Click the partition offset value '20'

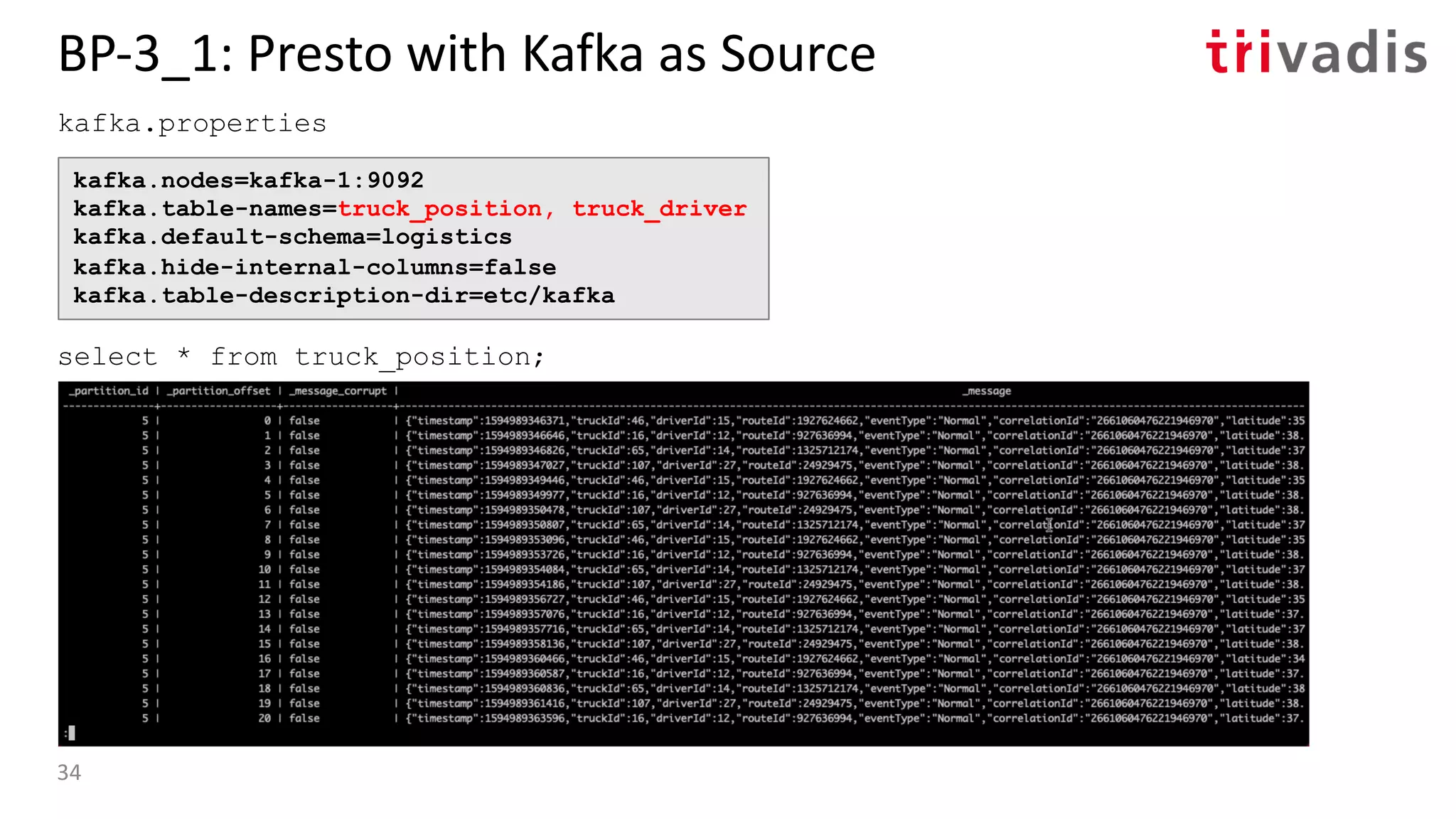[x=264, y=718]
